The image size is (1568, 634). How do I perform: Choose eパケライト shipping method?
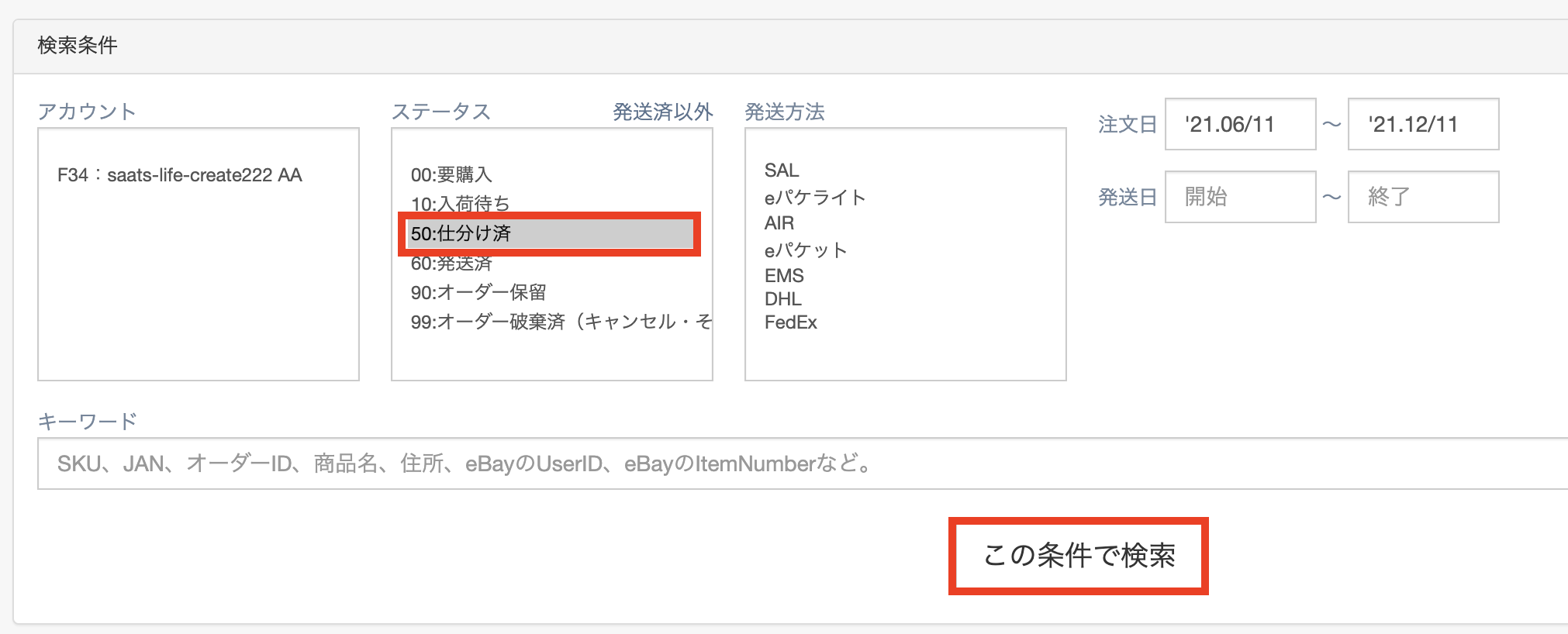point(814,198)
